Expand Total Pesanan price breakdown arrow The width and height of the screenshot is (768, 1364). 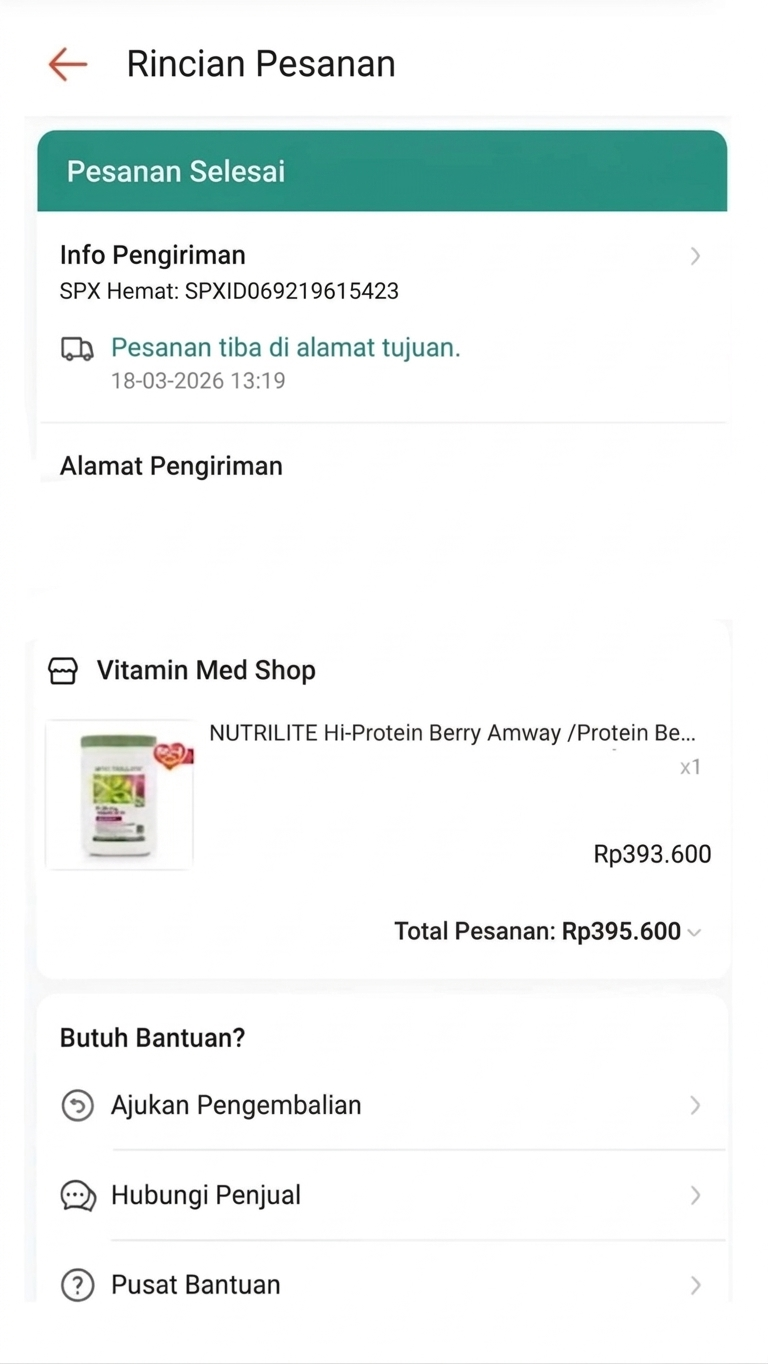point(695,933)
